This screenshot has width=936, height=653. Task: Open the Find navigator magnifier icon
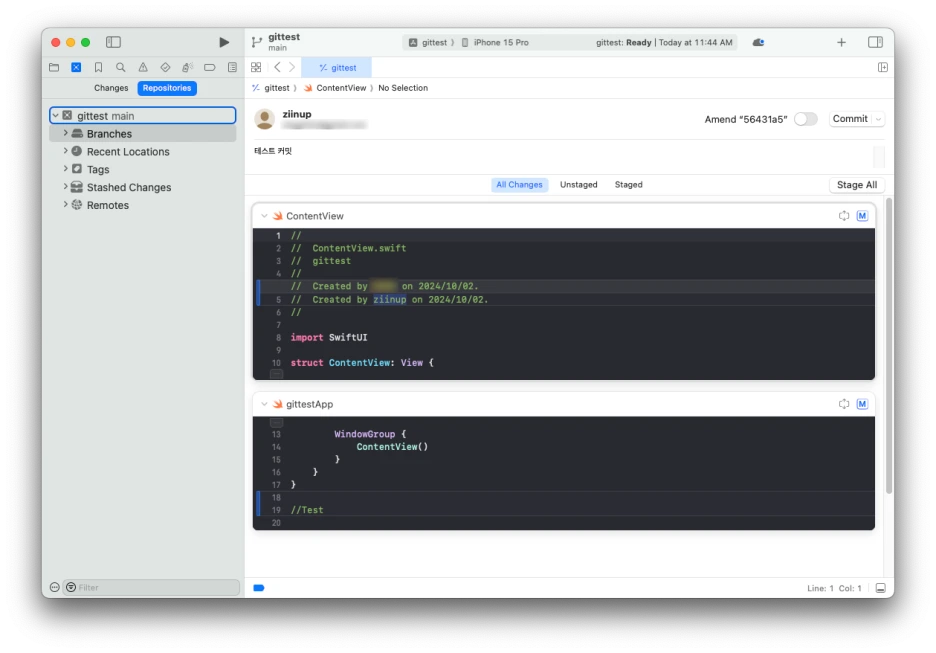121,67
